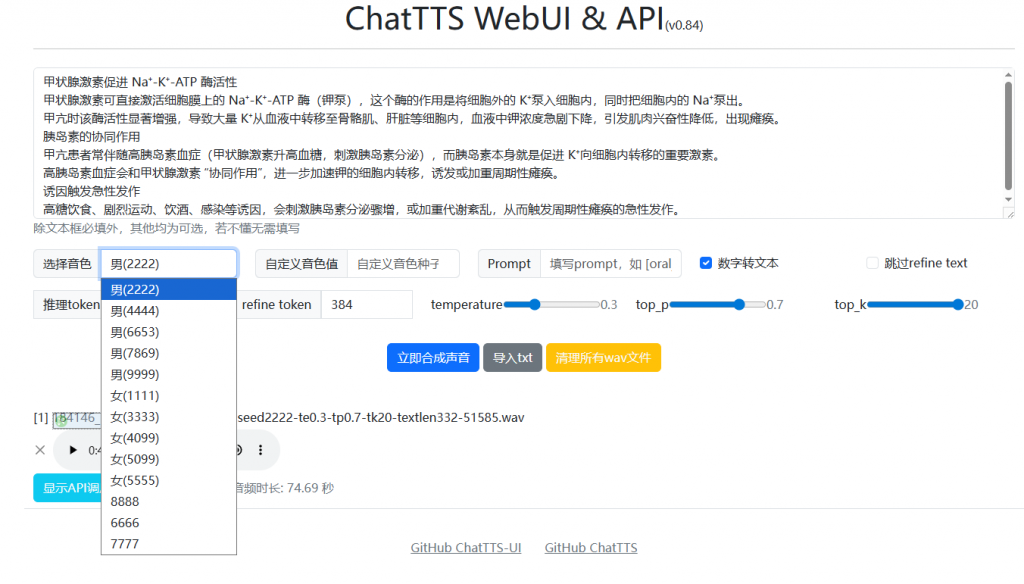Open the GitHub ChatTTS-UI link
The width and height of the screenshot is (1024, 584).
click(465, 548)
